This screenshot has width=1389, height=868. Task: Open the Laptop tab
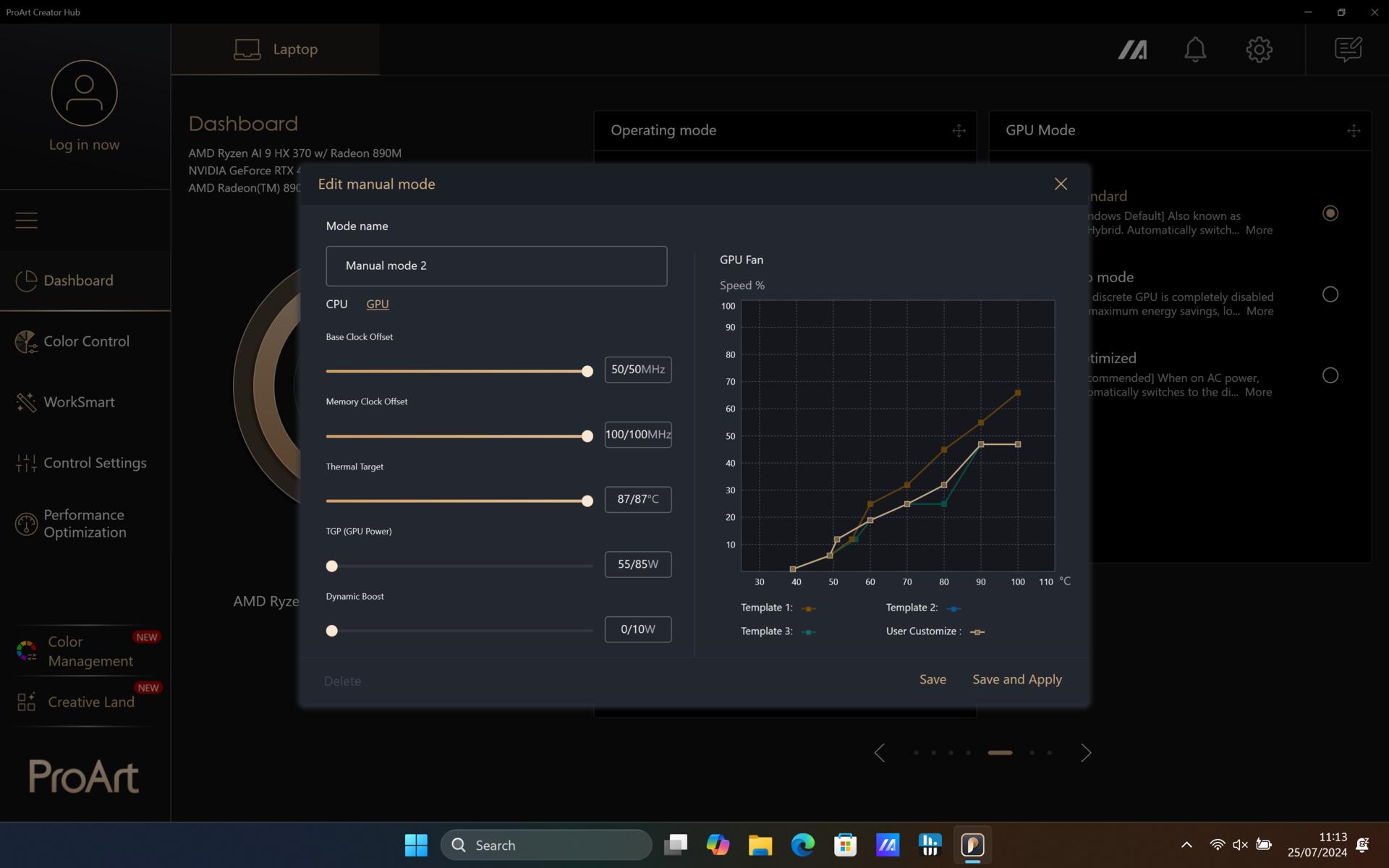[276, 49]
